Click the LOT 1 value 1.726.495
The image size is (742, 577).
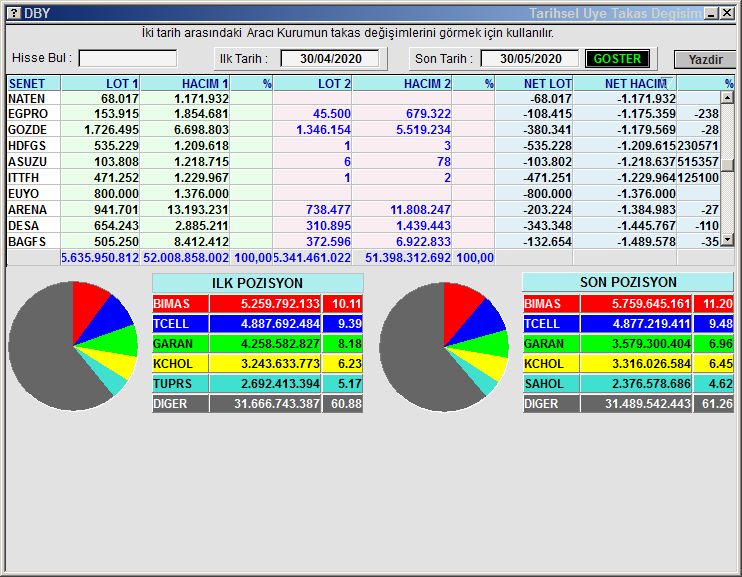coord(111,130)
